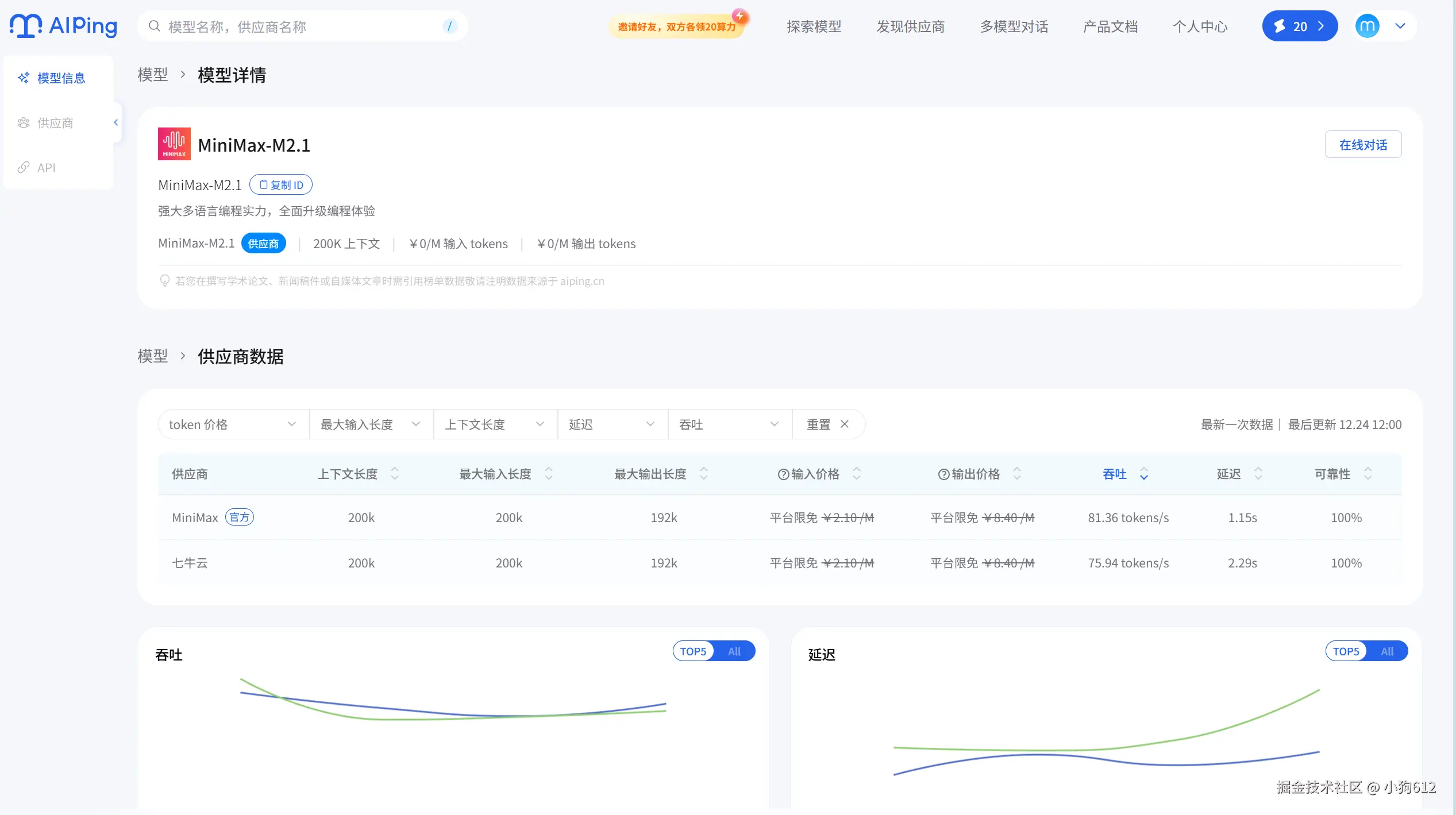Click the MiniMax model logo thumbnail
The height and width of the screenshot is (815, 1456).
pos(174,144)
